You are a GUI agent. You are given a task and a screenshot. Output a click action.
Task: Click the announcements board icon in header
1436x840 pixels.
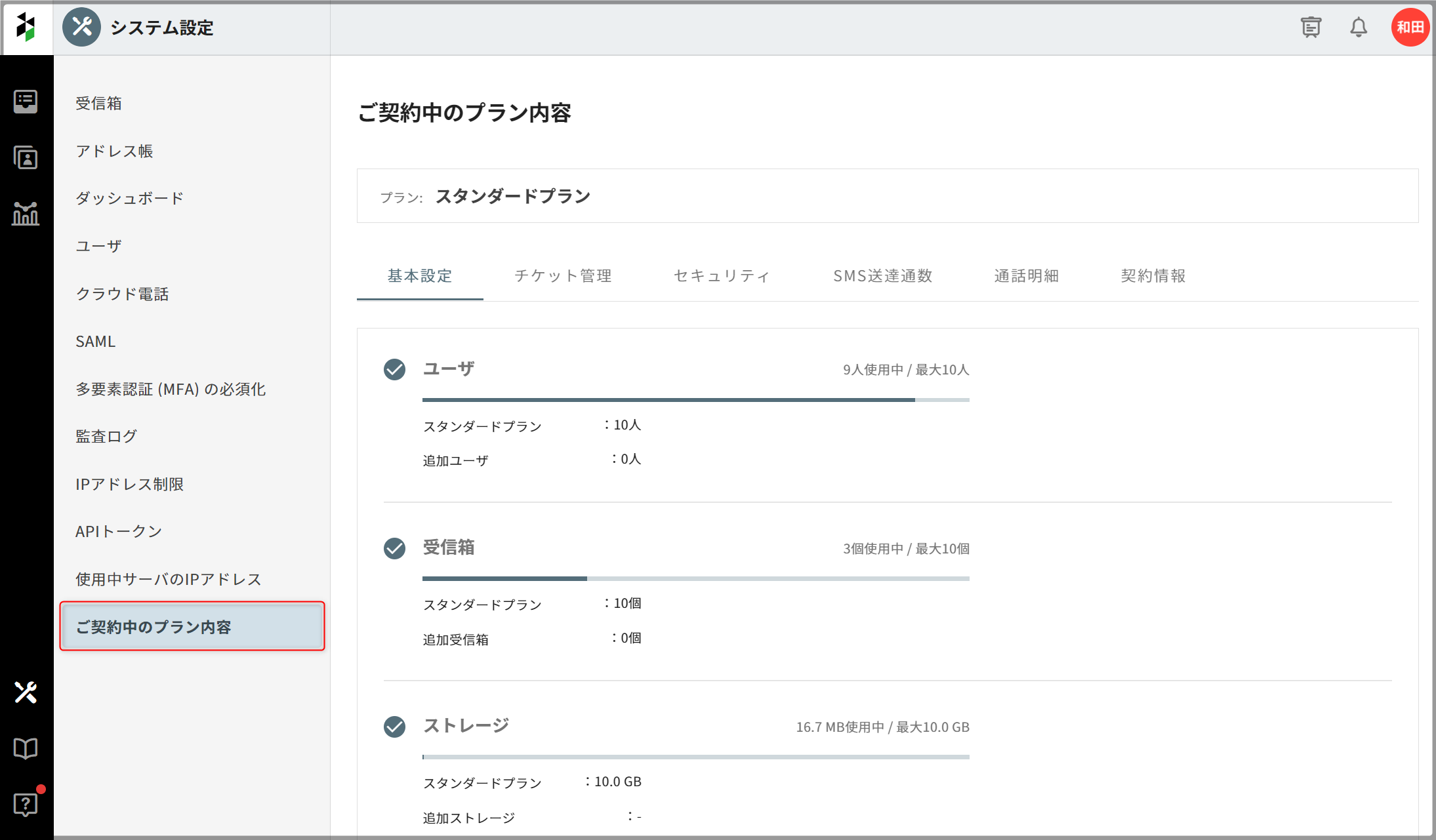click(x=1311, y=28)
